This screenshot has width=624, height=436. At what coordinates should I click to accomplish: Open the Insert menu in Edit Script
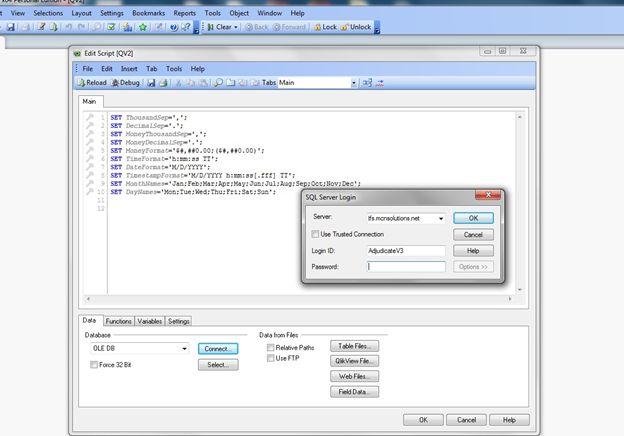point(129,68)
